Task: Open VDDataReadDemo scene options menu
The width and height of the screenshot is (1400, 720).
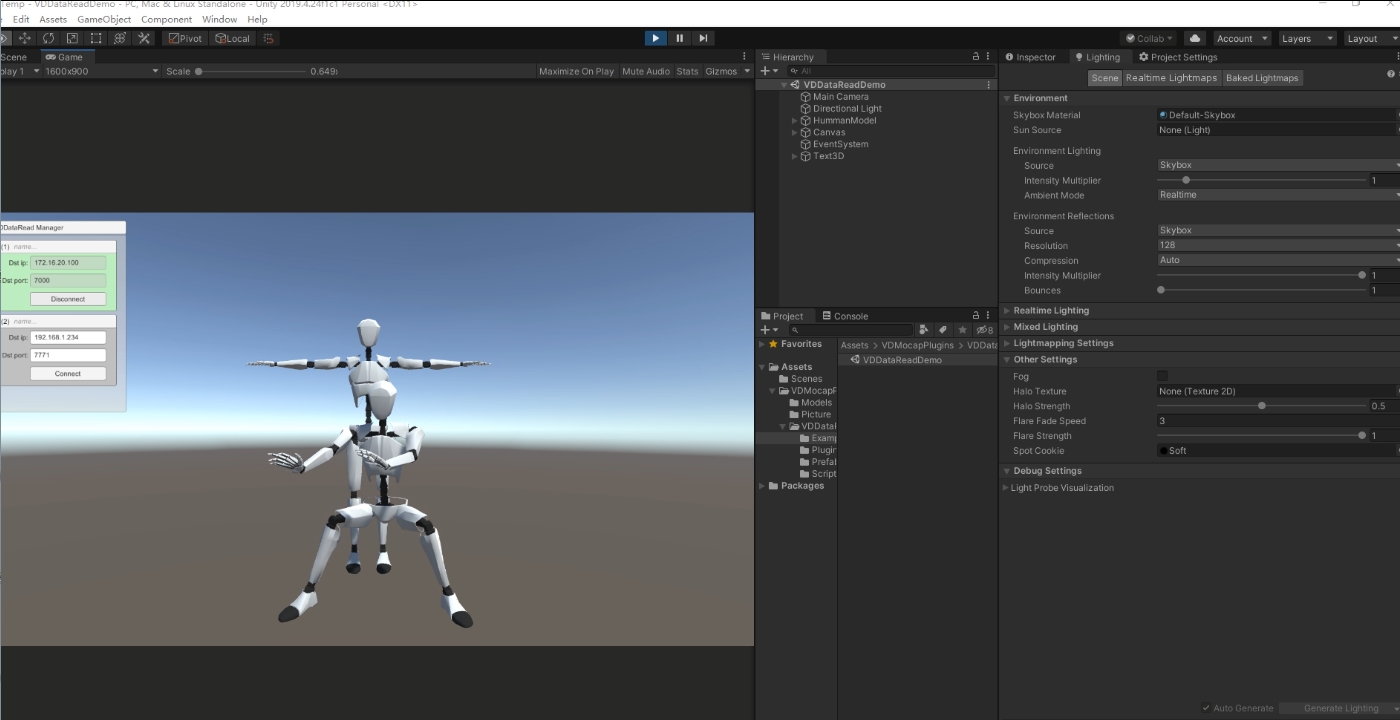Action: point(991,85)
